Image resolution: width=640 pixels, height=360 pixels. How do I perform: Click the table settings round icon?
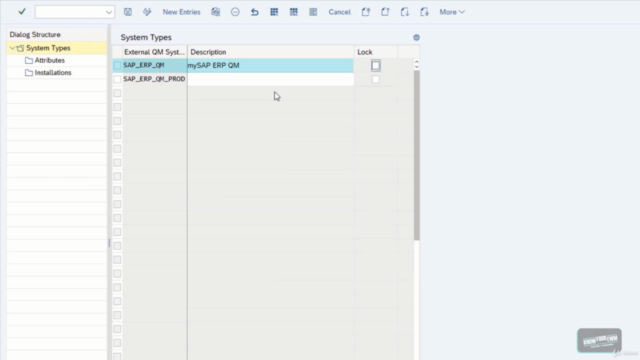click(x=416, y=38)
